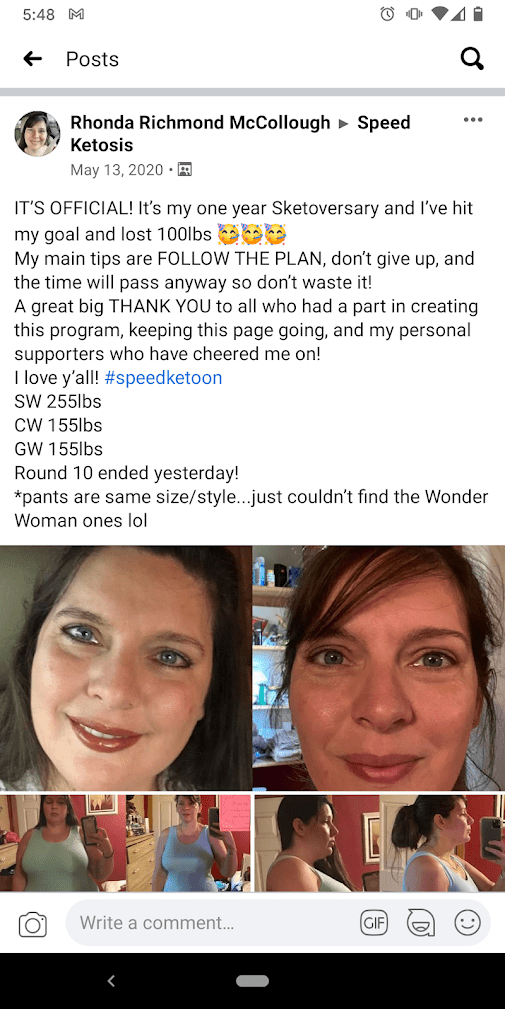
Task: Open the Speed Ketosis group link
Action: [x=240, y=133]
